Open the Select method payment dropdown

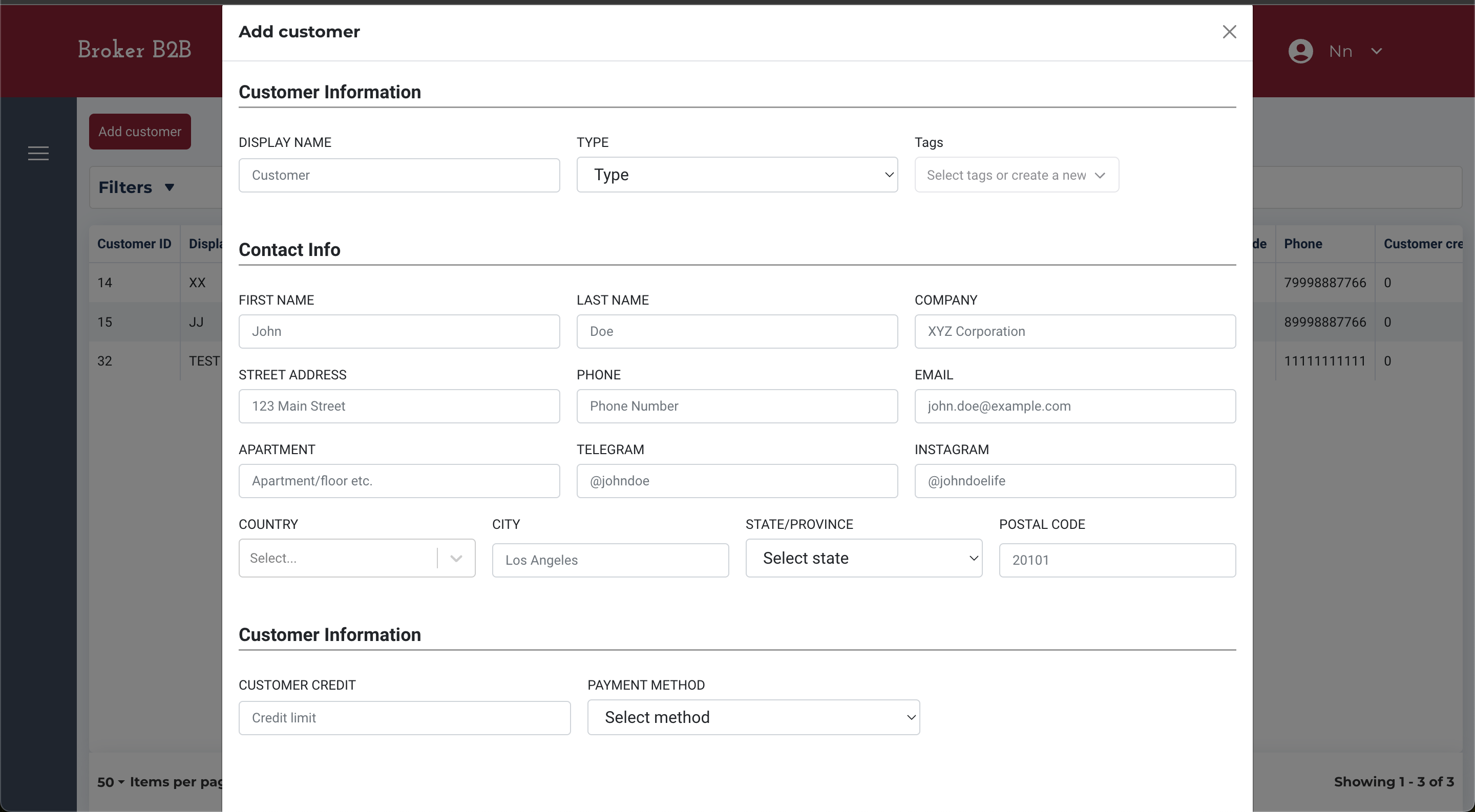pos(753,717)
